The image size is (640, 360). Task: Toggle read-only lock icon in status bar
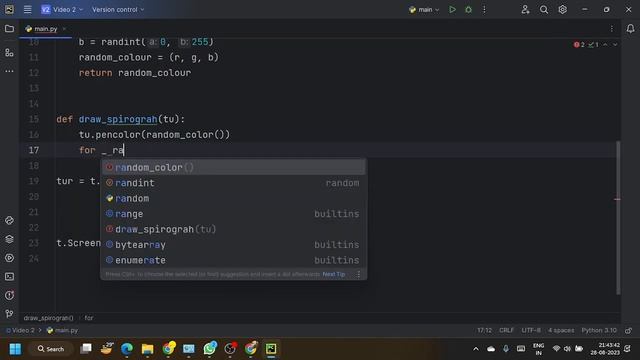(x=629, y=330)
